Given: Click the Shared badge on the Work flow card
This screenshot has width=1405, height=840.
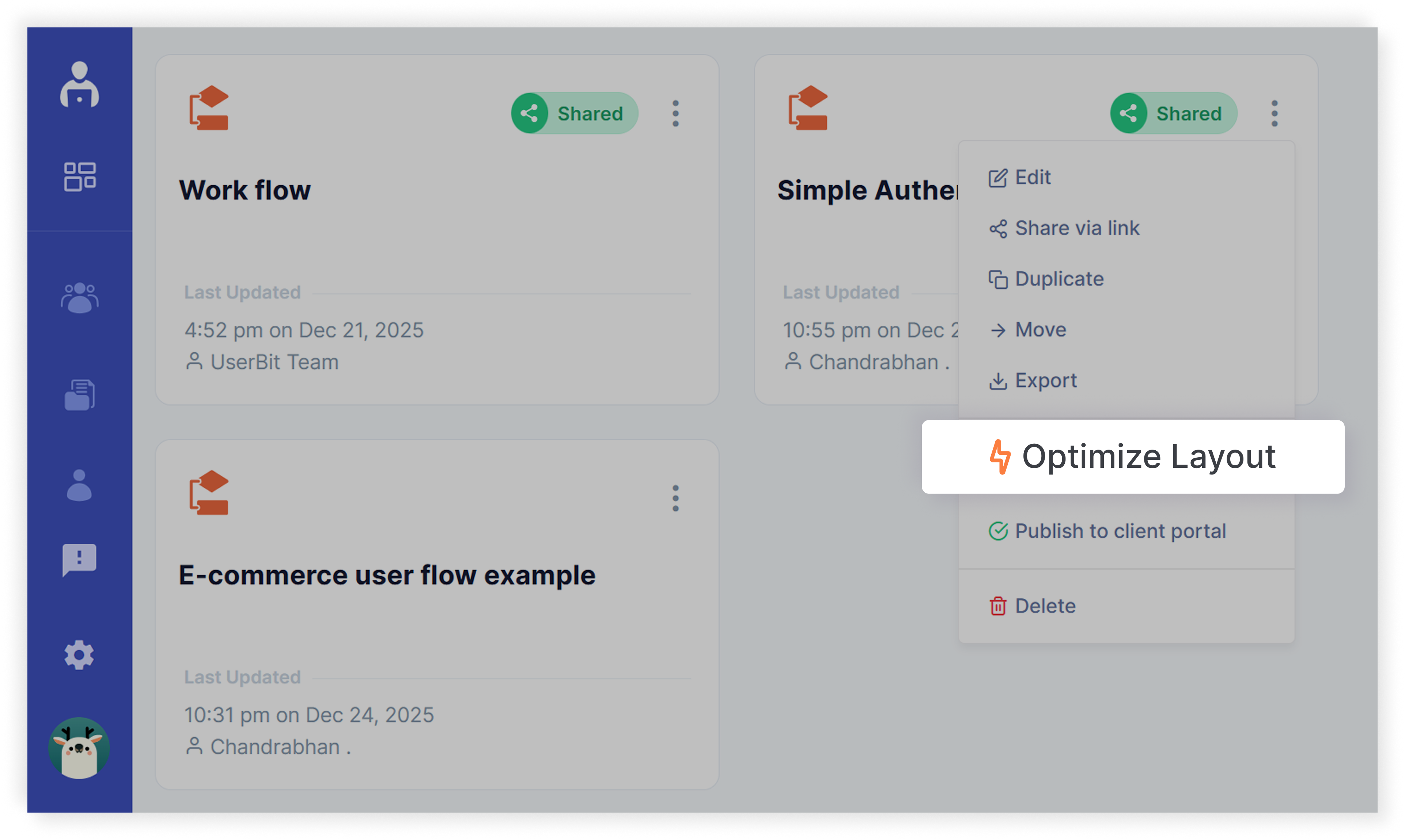Looking at the screenshot, I should coord(574,113).
